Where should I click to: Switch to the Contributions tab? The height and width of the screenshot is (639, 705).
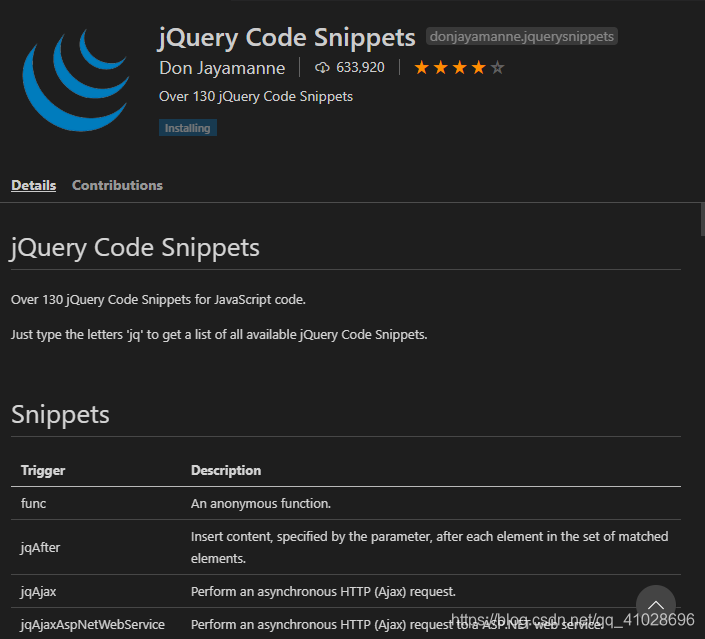117,185
